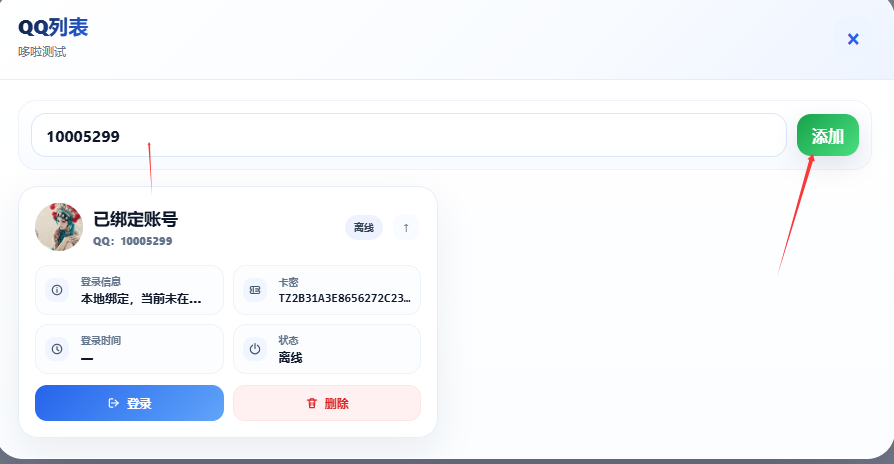Close the QQ列表 dialog
Screen dimensions: 894x464
pos(853,39)
